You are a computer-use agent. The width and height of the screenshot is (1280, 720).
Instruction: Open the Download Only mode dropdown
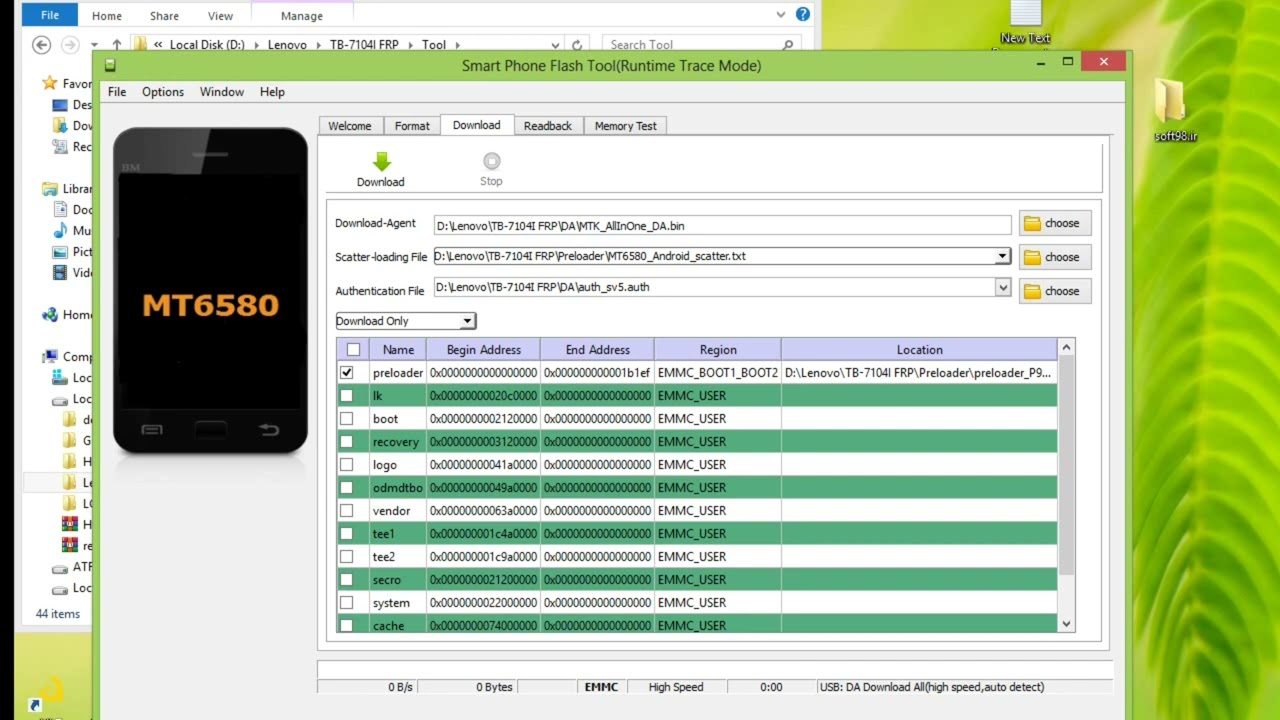[467, 321]
